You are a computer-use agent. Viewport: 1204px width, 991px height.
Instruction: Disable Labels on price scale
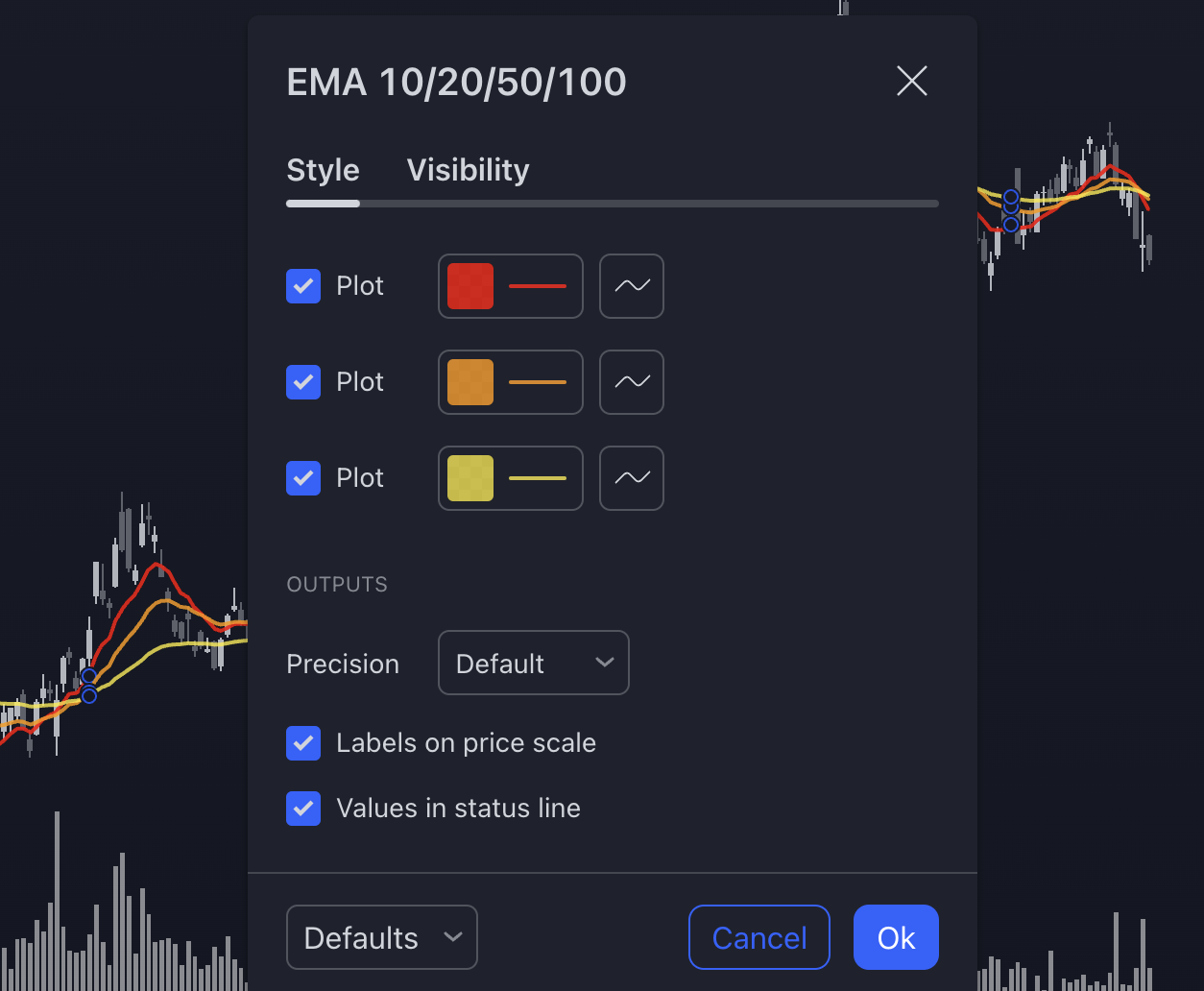(x=303, y=743)
